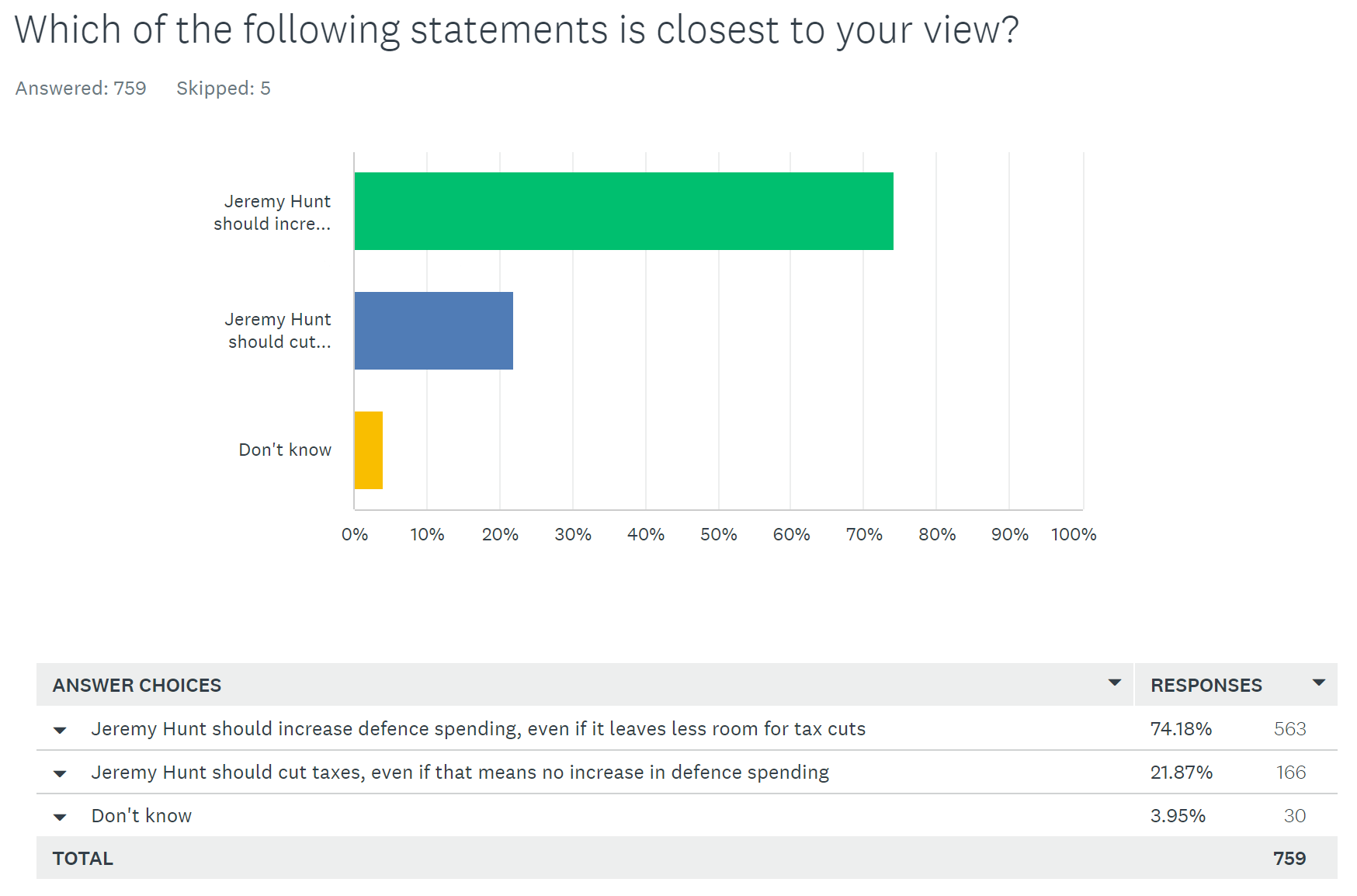Click the "Answered: 759" summary text
The width and height of the screenshot is (1357, 896).
tap(81, 89)
